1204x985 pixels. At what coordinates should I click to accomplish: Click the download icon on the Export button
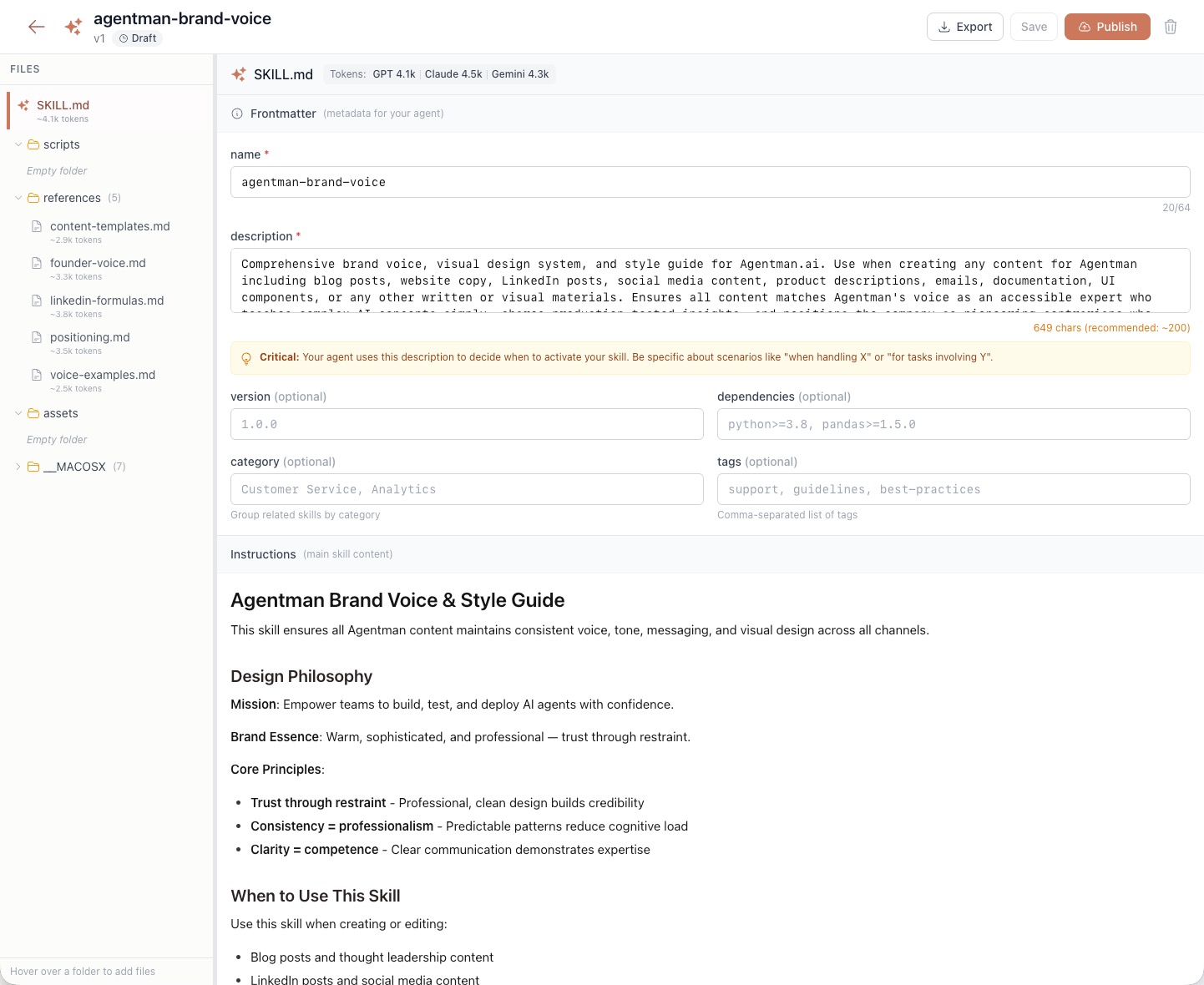pos(944,27)
